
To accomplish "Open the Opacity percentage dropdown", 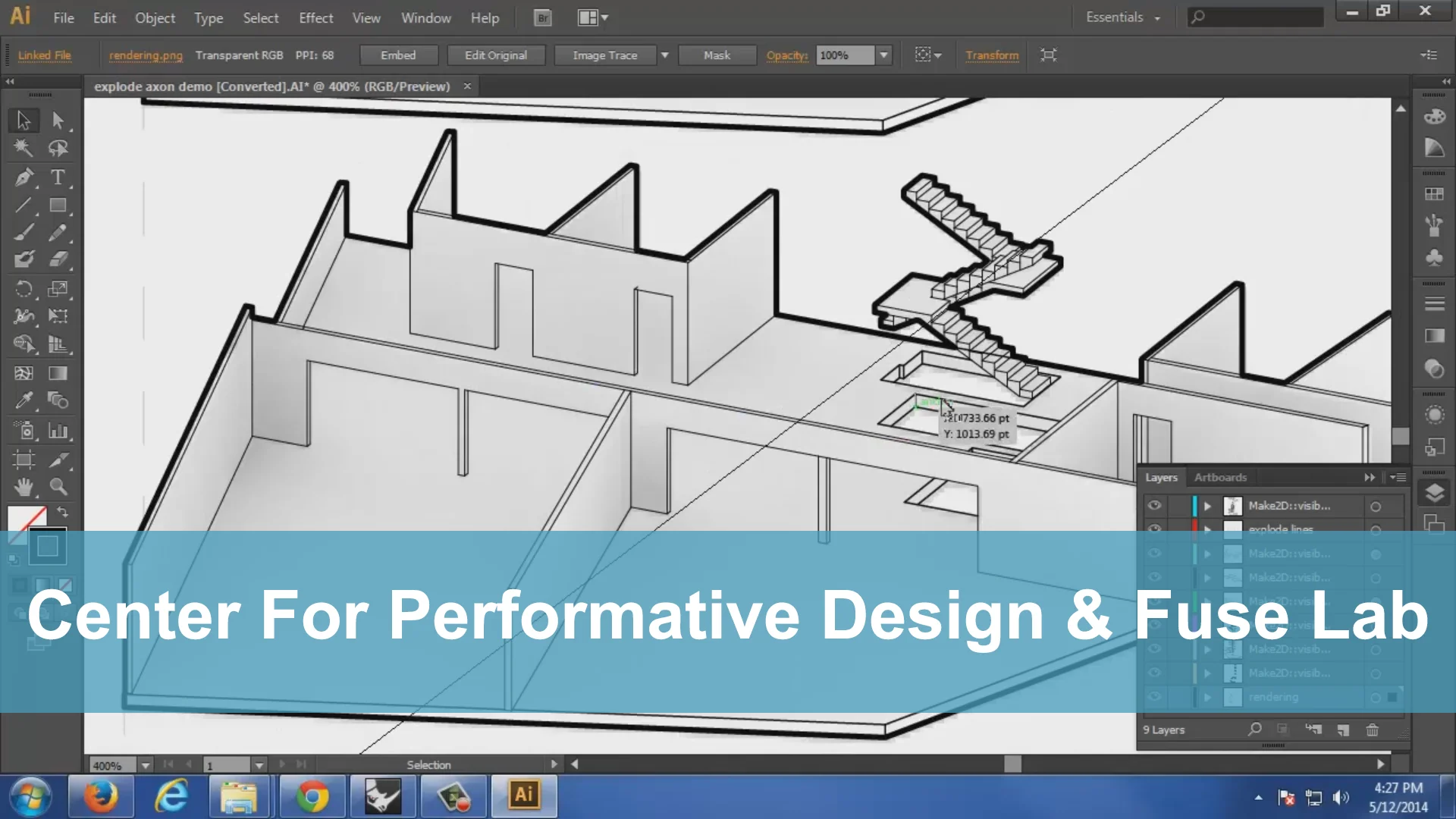I will [883, 55].
